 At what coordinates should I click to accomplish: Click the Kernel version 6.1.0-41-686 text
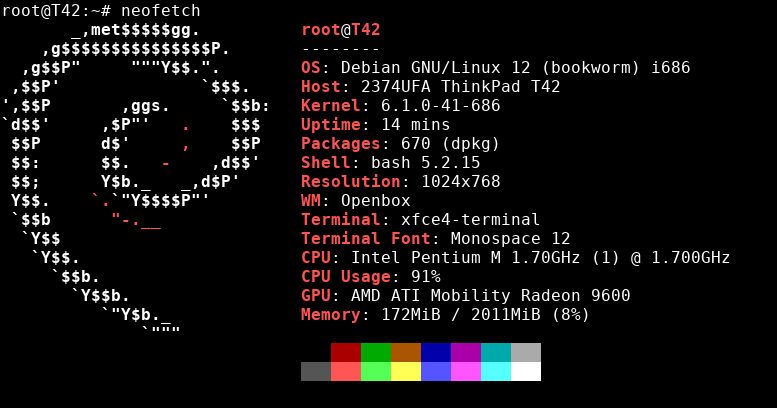click(441, 106)
